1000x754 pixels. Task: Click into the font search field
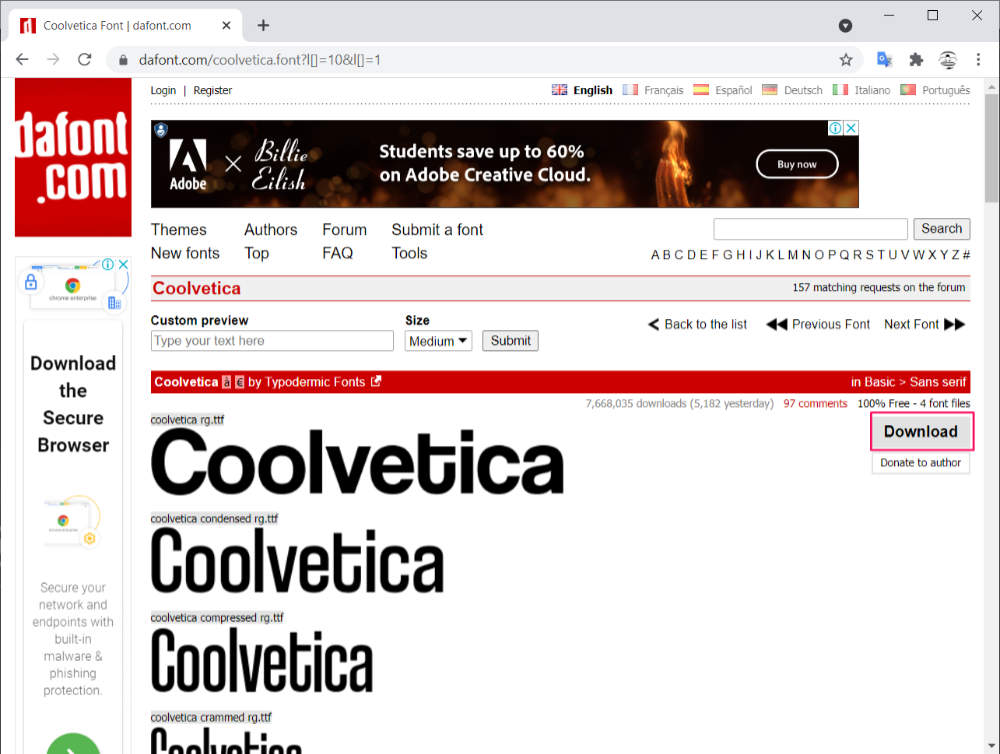811,228
